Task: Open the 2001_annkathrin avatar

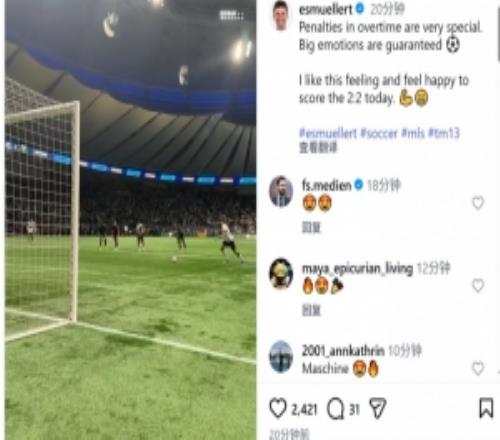Action: [x=281, y=356]
